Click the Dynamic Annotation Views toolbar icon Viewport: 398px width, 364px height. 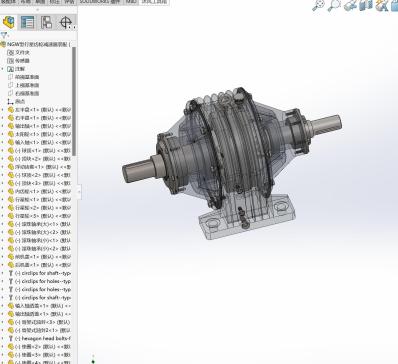pyautogui.click(x=382, y=5)
